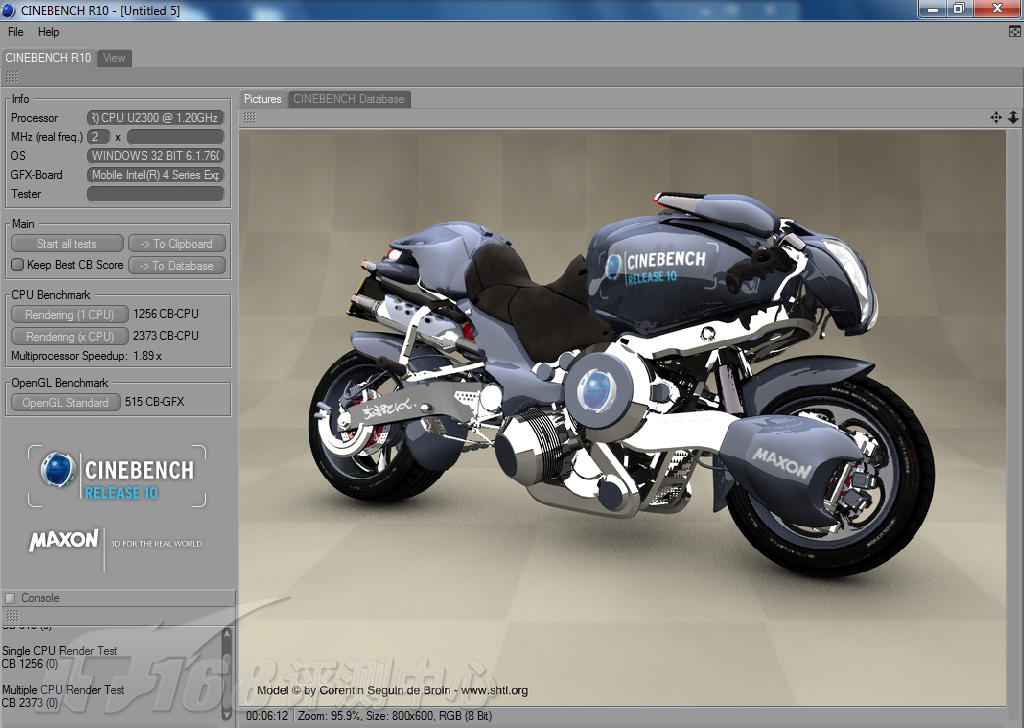
Task: Select the Pictures tab
Action: tap(263, 99)
